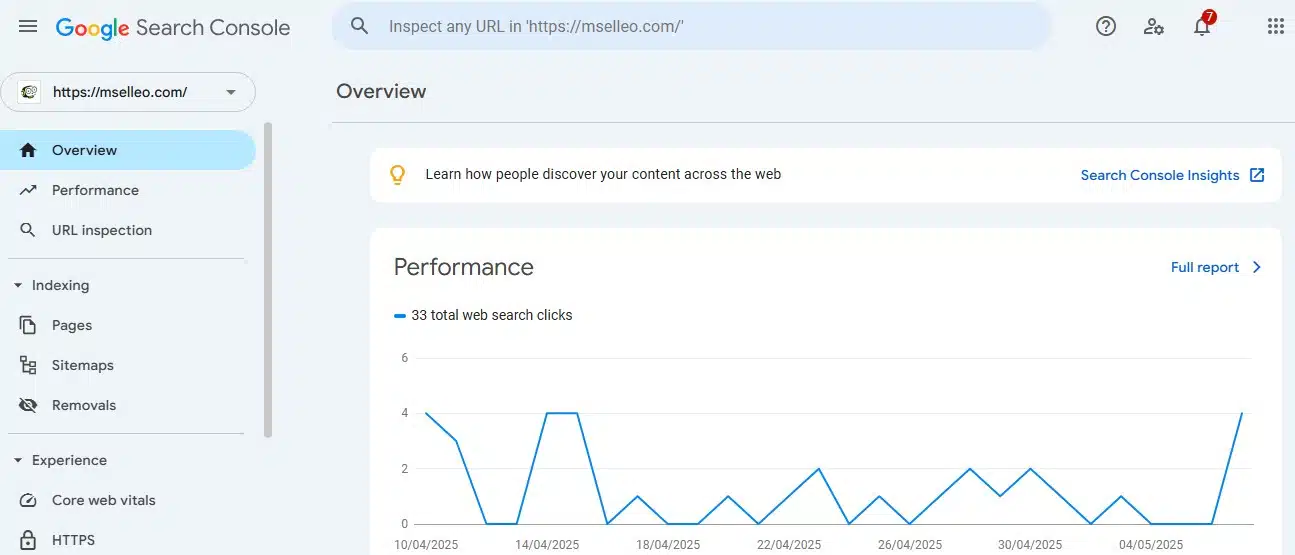Select Overview in the sidebar

(x=128, y=150)
